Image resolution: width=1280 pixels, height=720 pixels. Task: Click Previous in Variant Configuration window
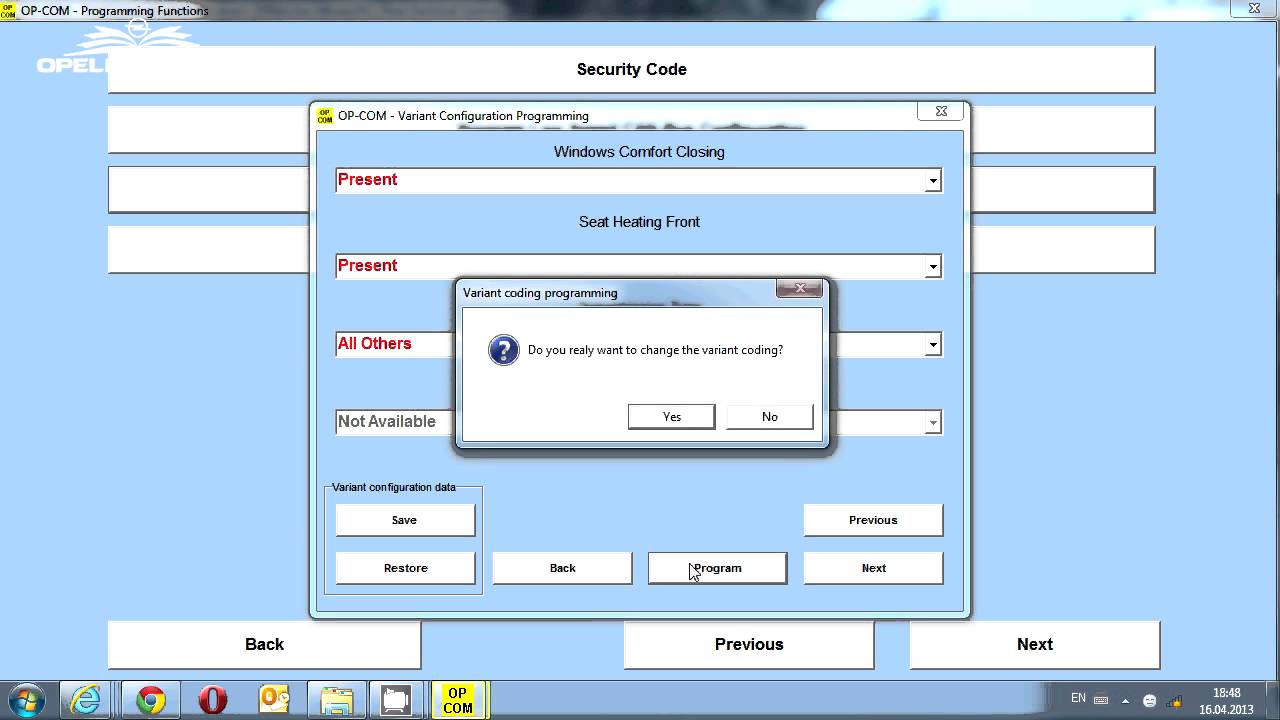pos(873,520)
